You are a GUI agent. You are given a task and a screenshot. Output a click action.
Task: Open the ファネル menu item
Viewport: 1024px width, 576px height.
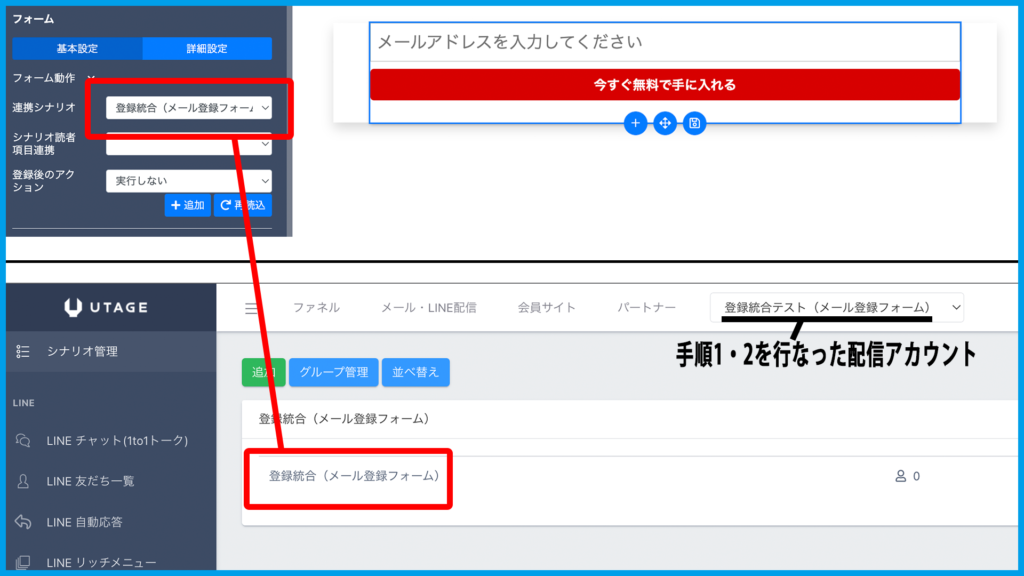click(316, 308)
